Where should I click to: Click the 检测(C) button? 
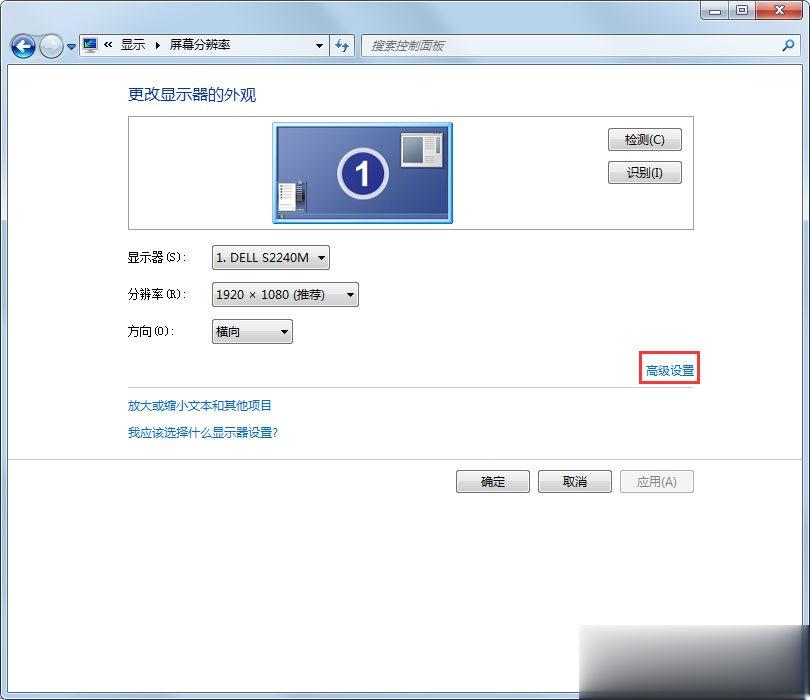(645, 139)
